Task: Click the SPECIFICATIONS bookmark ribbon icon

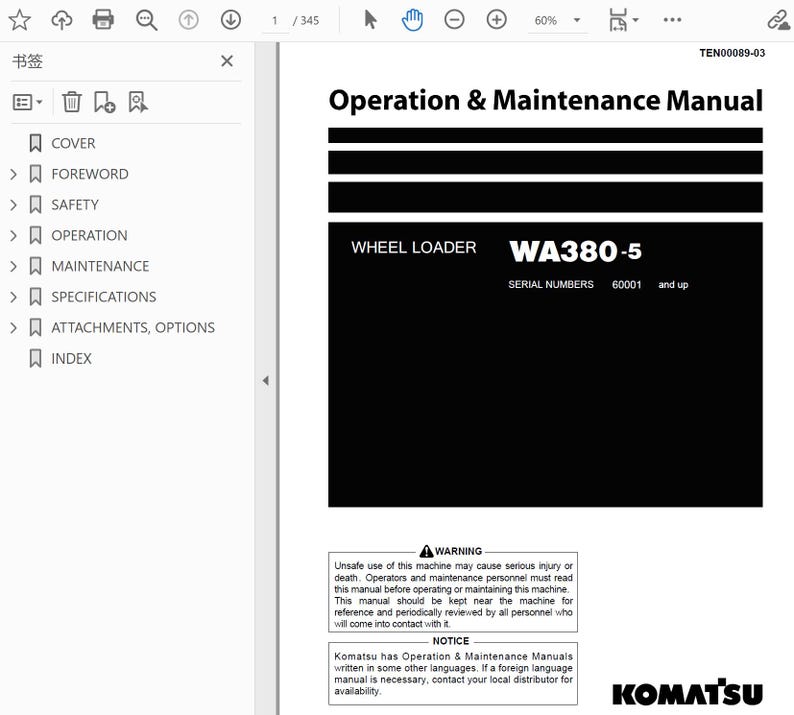Action: pos(35,297)
